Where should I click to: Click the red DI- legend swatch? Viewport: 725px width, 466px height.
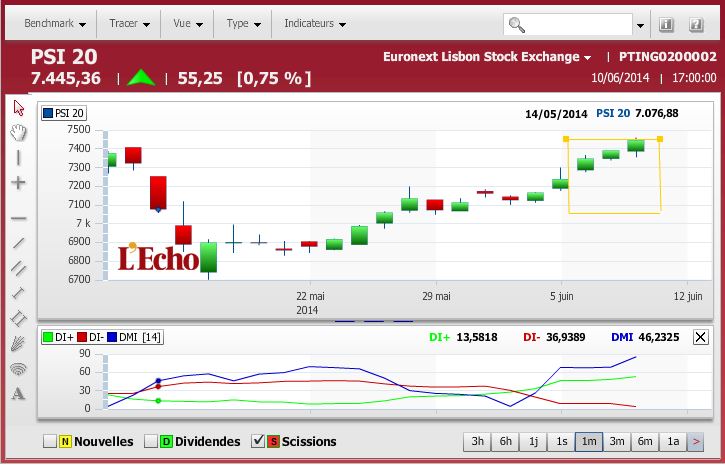coord(82,337)
